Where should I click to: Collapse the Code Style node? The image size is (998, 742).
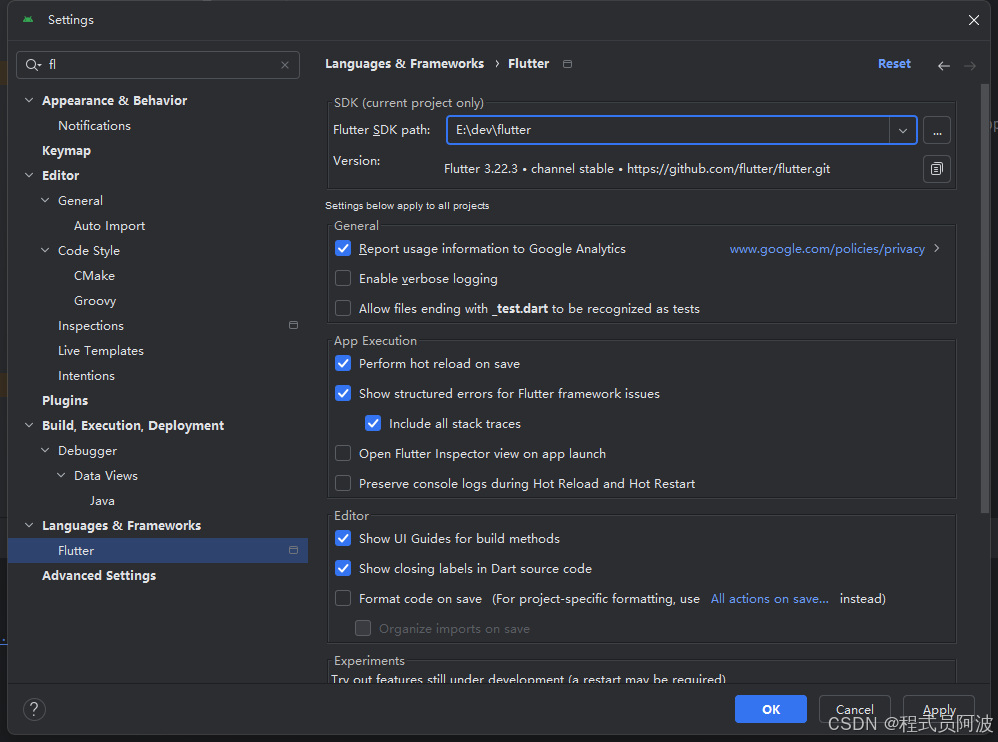coord(45,250)
